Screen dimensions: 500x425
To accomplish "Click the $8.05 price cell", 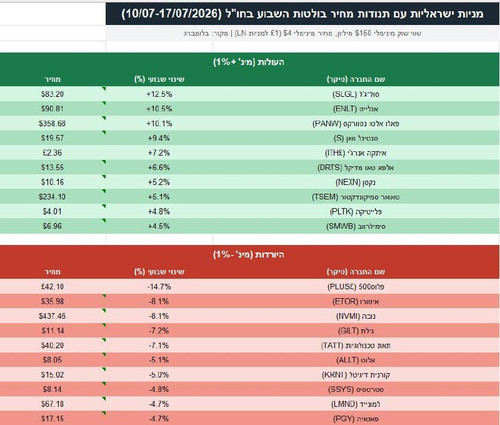I will click(x=53, y=360).
